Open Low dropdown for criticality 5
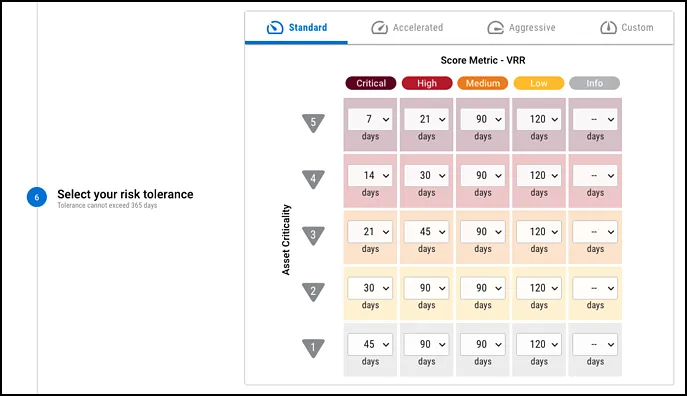Screen dimensions: 687x396 tap(539, 119)
